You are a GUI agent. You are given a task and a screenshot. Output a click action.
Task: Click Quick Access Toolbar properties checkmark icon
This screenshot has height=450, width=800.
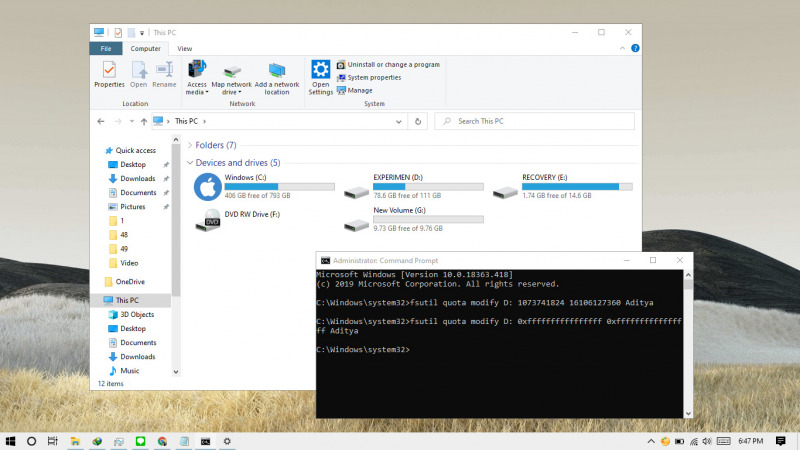pos(118,33)
